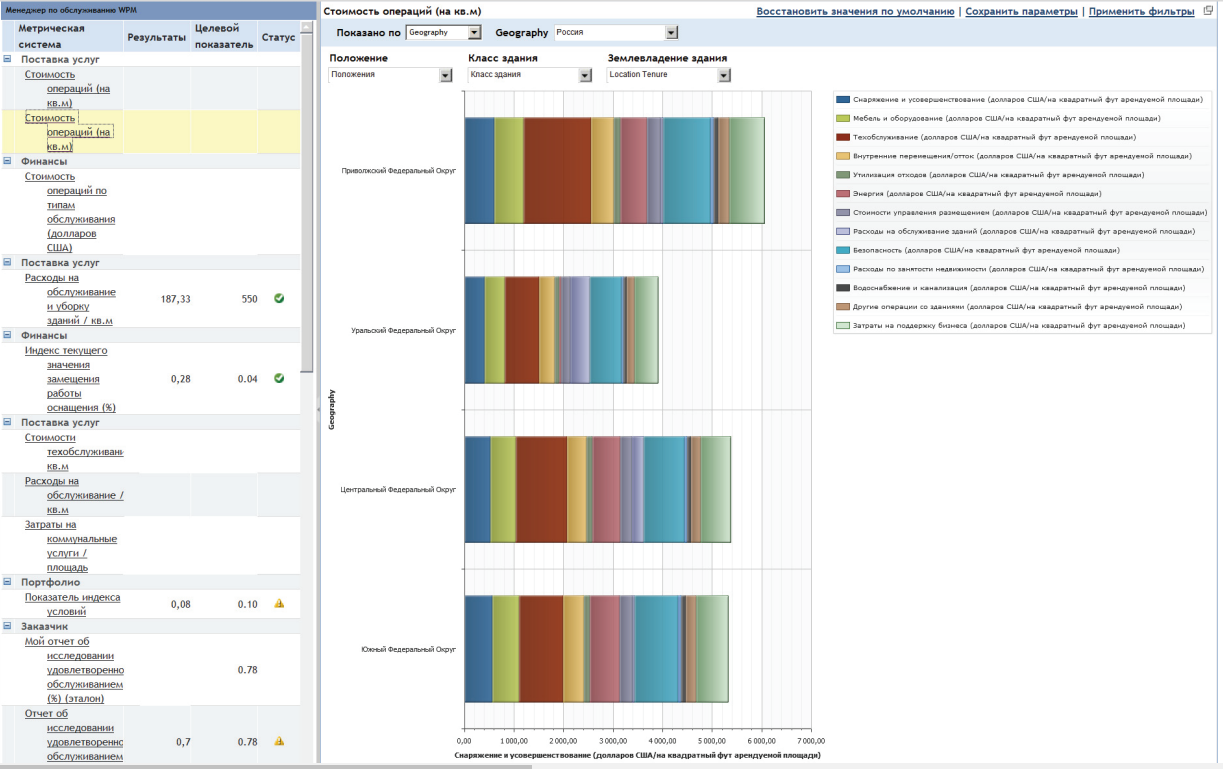Viewport: 1223px width, 769px height.
Task: Click the metrics panel vertical scrollbar
Action: 307,200
